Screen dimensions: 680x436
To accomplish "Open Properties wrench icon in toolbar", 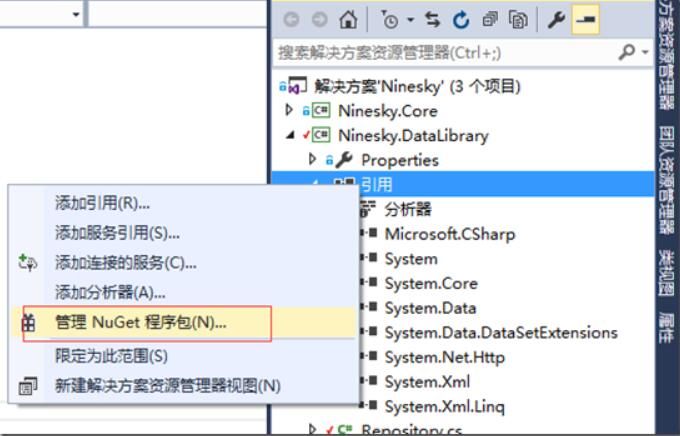I will [556, 20].
